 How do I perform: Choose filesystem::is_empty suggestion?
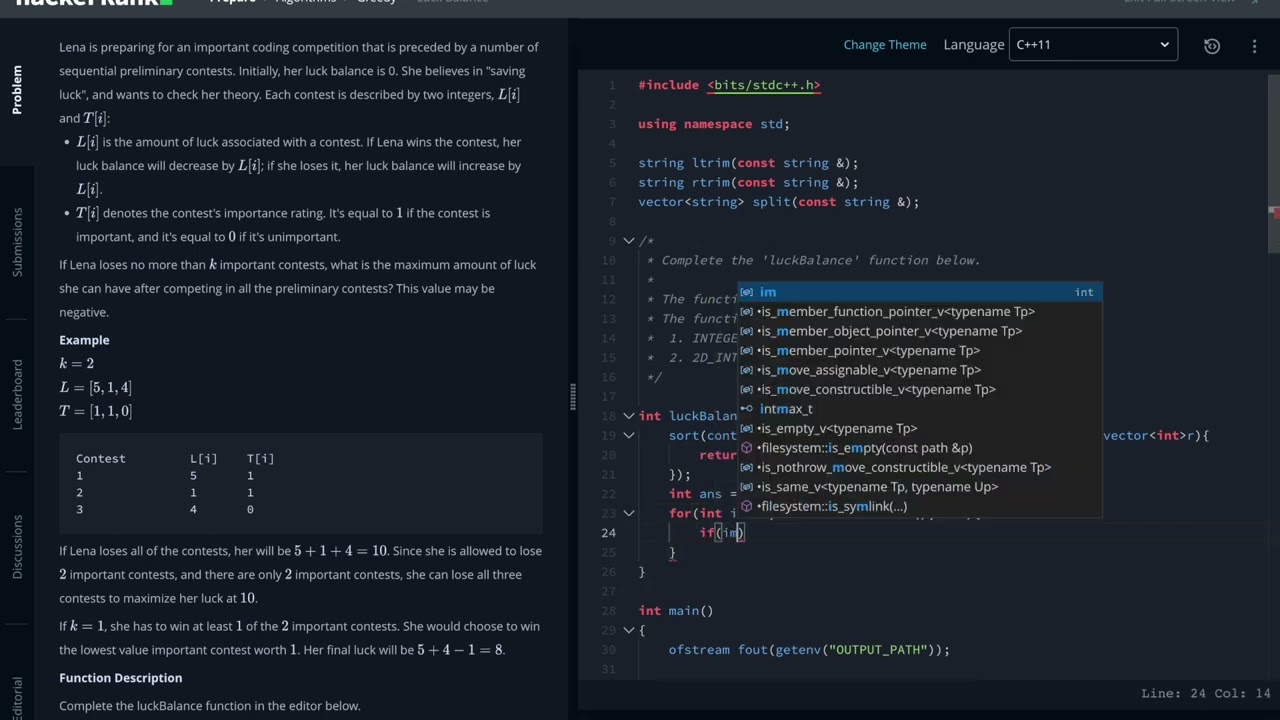pyautogui.click(x=919, y=448)
